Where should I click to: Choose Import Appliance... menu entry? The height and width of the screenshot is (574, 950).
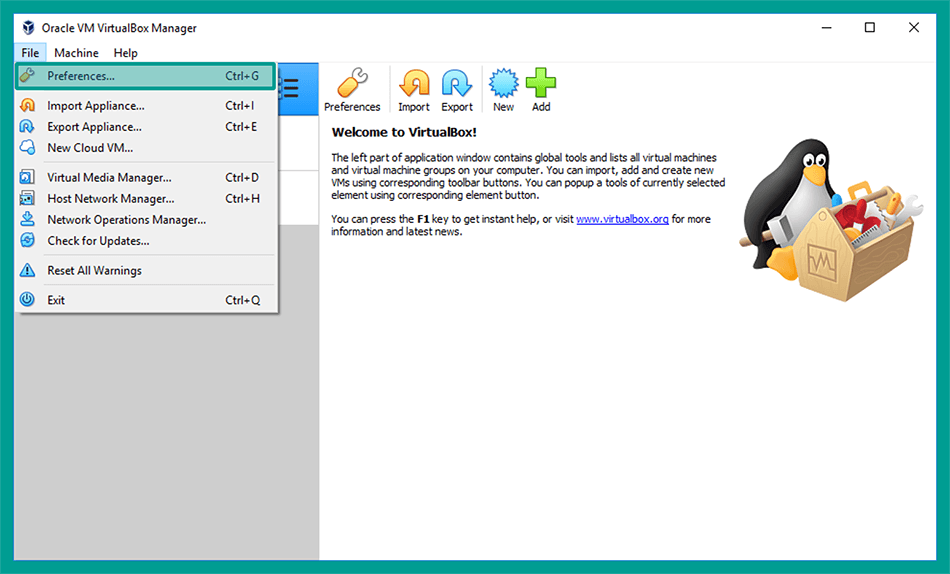145,105
